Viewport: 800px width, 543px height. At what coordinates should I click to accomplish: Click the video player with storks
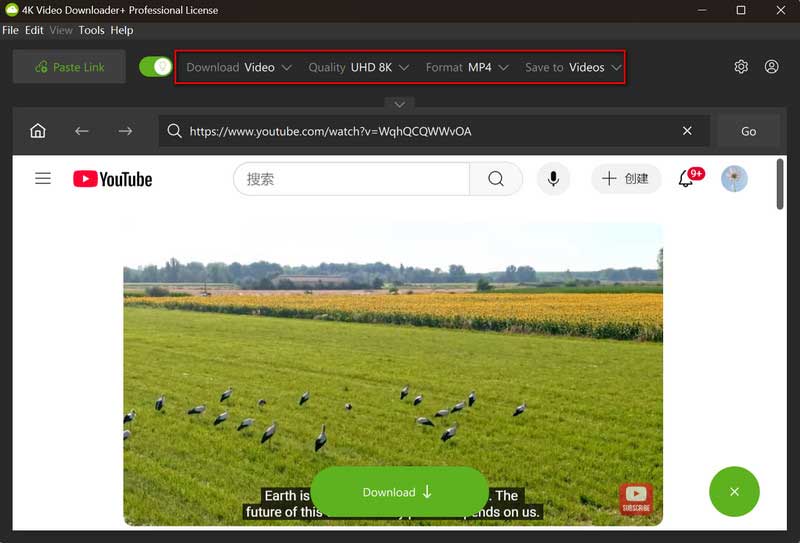393,374
